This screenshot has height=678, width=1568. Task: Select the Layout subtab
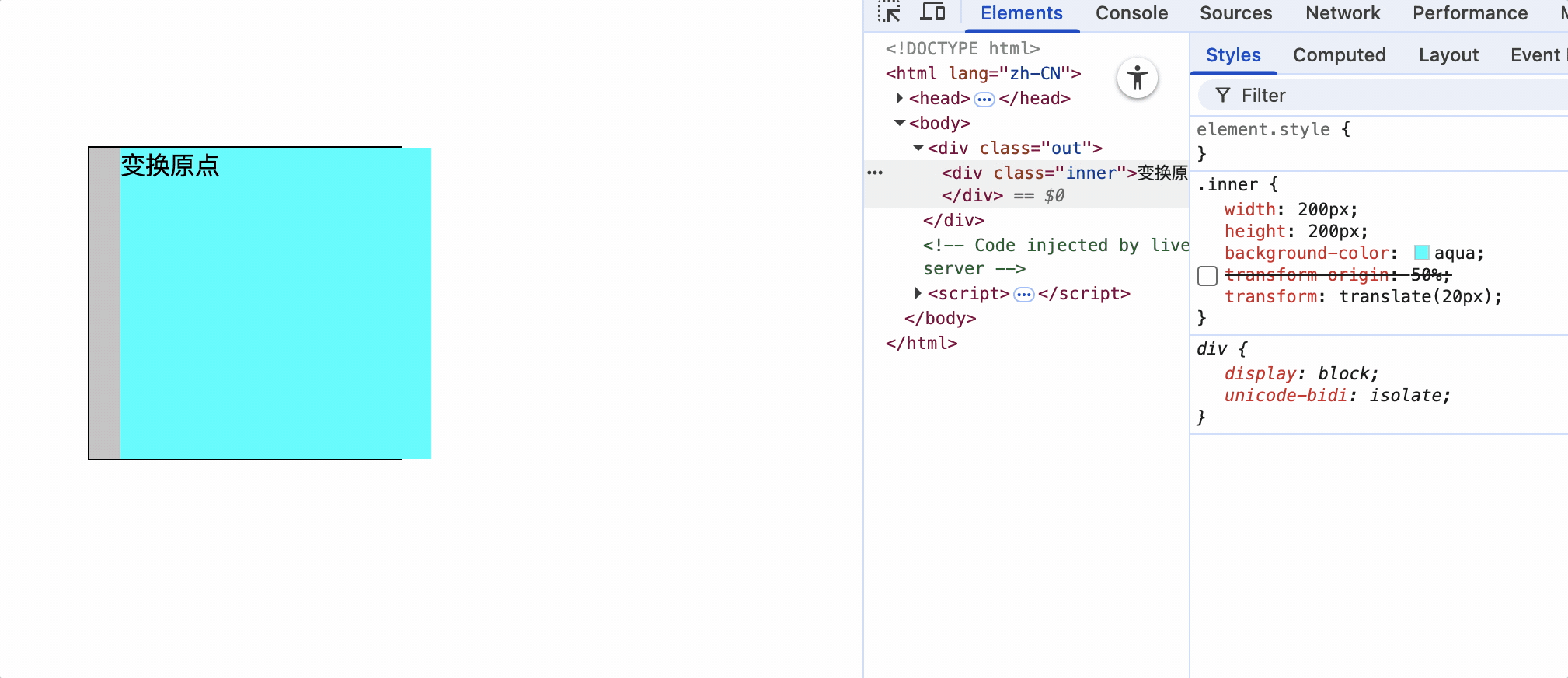click(1448, 55)
